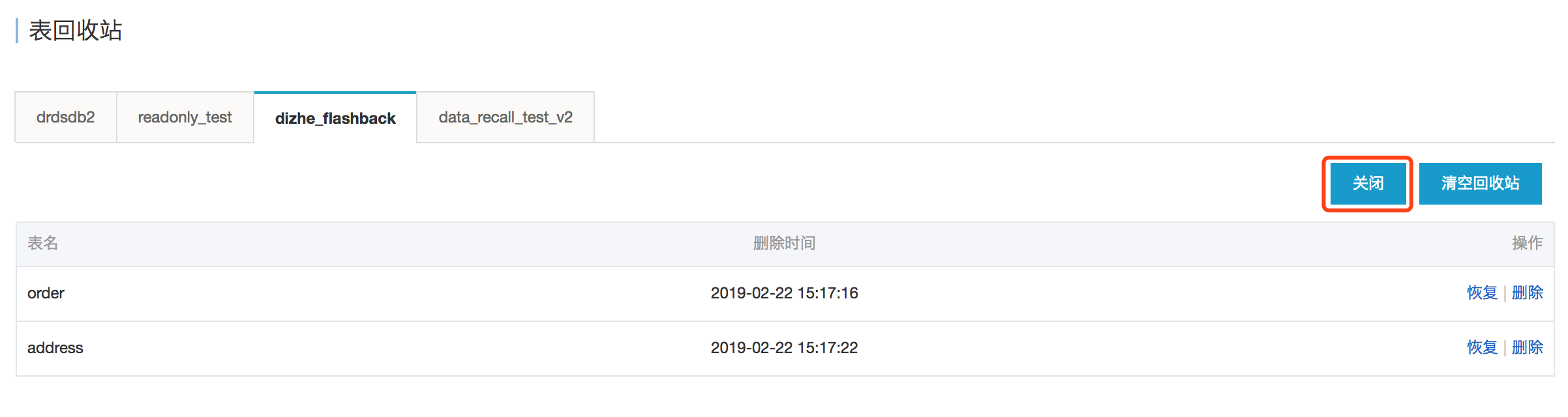Screen dimensions: 1568x417
Task: Click the 操作 column header
Action: pyautogui.click(x=1527, y=243)
